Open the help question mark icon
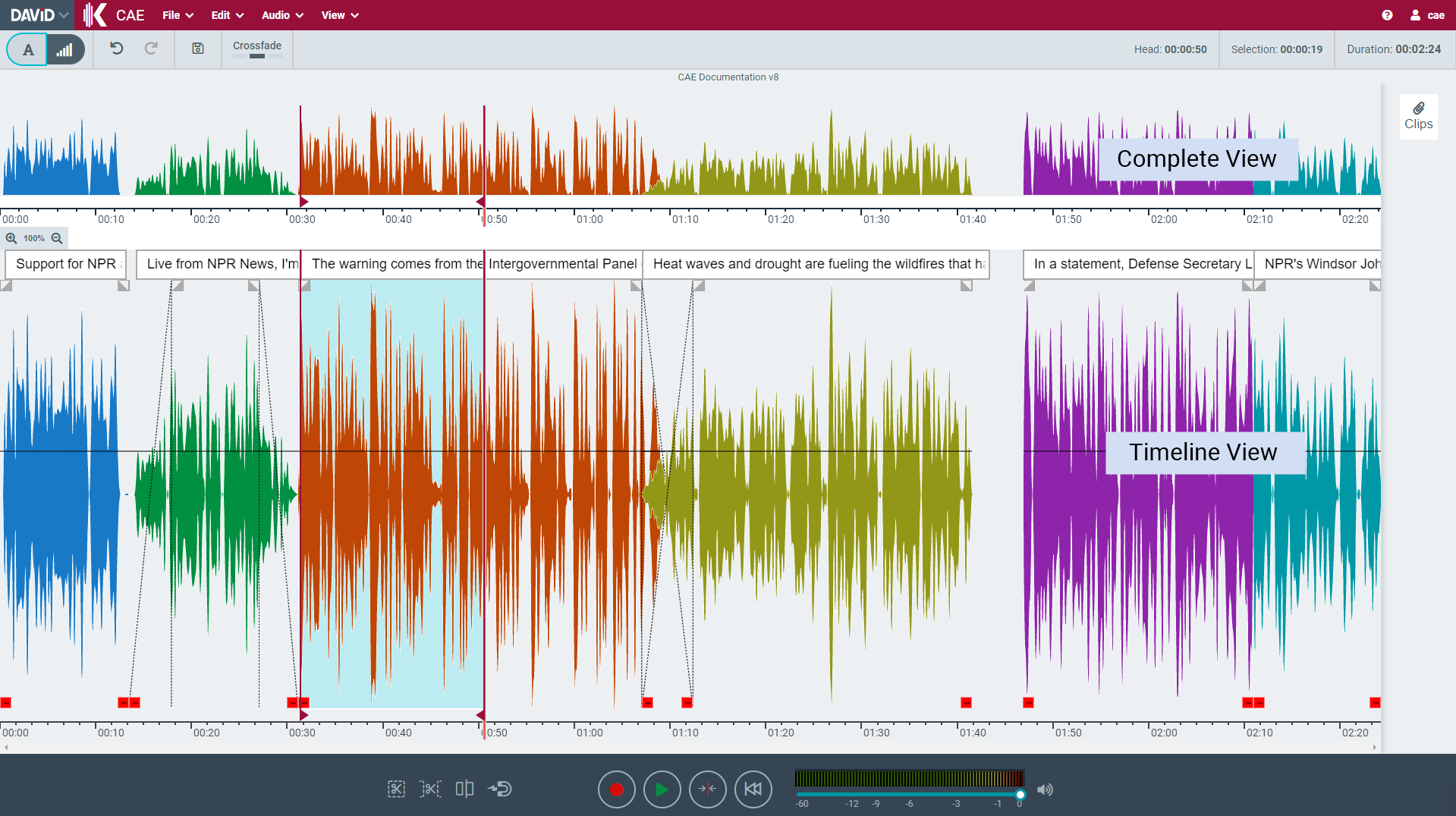 tap(1388, 14)
